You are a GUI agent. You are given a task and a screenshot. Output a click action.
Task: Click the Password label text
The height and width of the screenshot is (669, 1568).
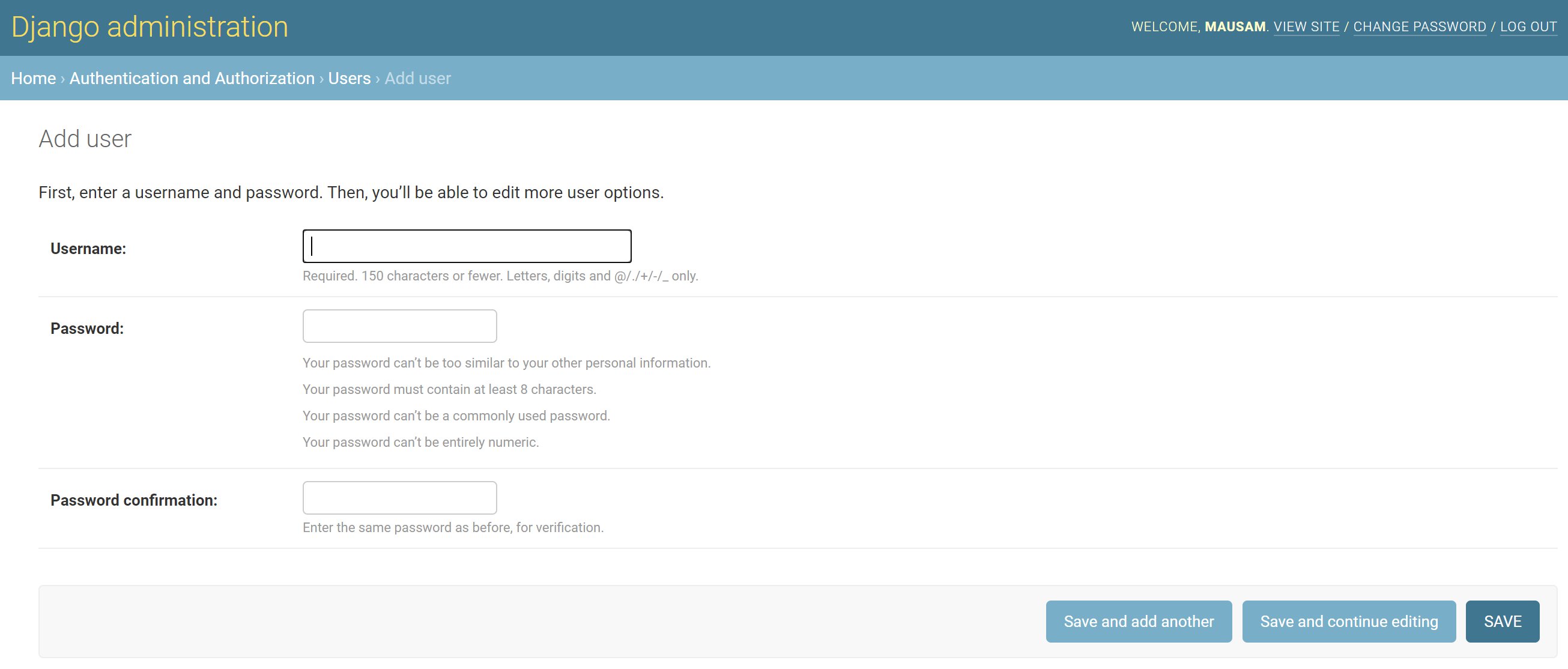[x=87, y=328]
